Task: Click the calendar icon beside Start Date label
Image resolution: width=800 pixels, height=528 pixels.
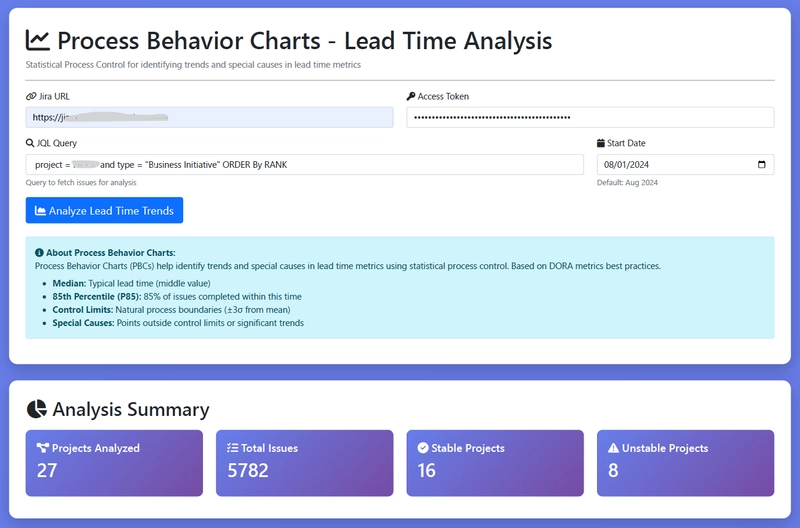Action: [x=601, y=143]
